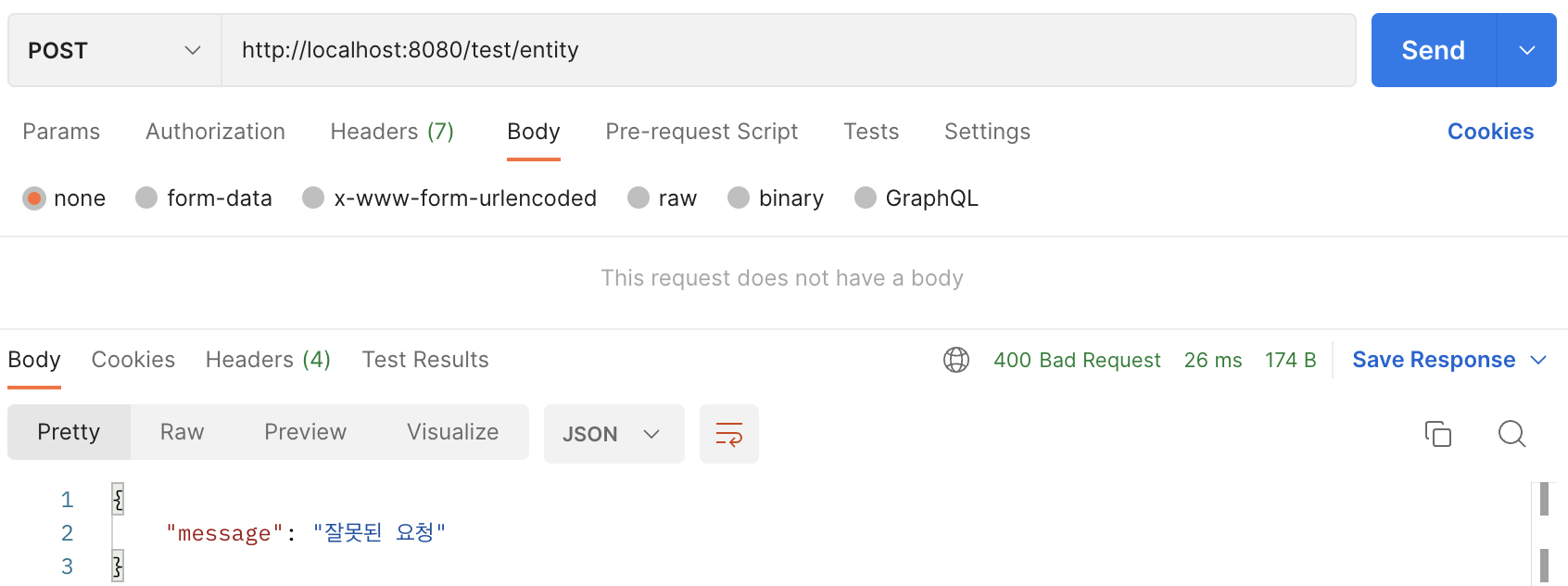Expand the Send button arrow options
The height and width of the screenshot is (586, 1568).
coord(1526,50)
